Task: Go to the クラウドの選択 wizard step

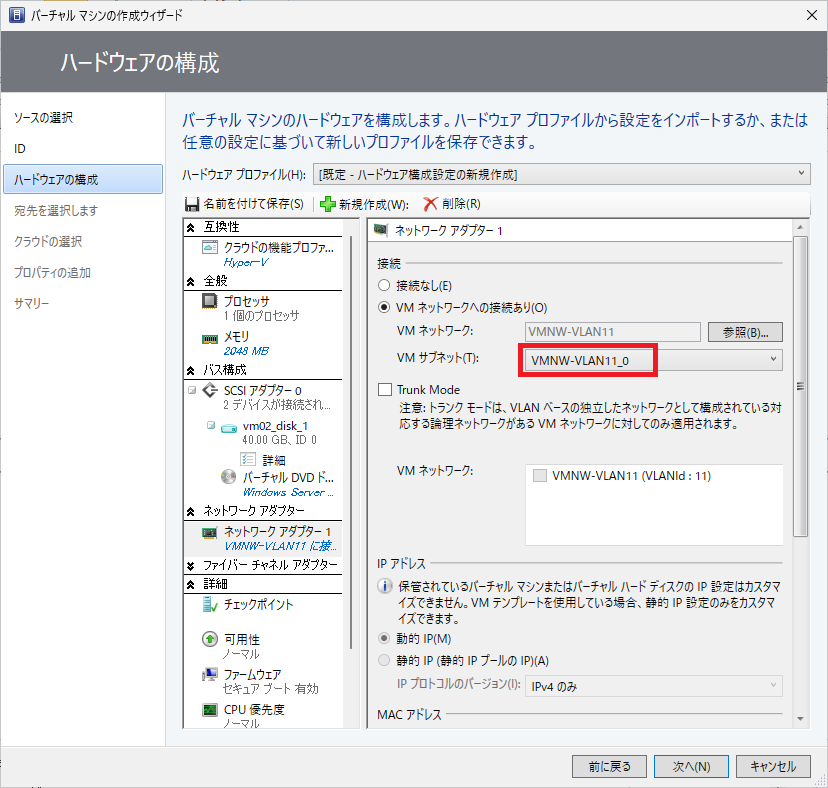Action: [48, 241]
